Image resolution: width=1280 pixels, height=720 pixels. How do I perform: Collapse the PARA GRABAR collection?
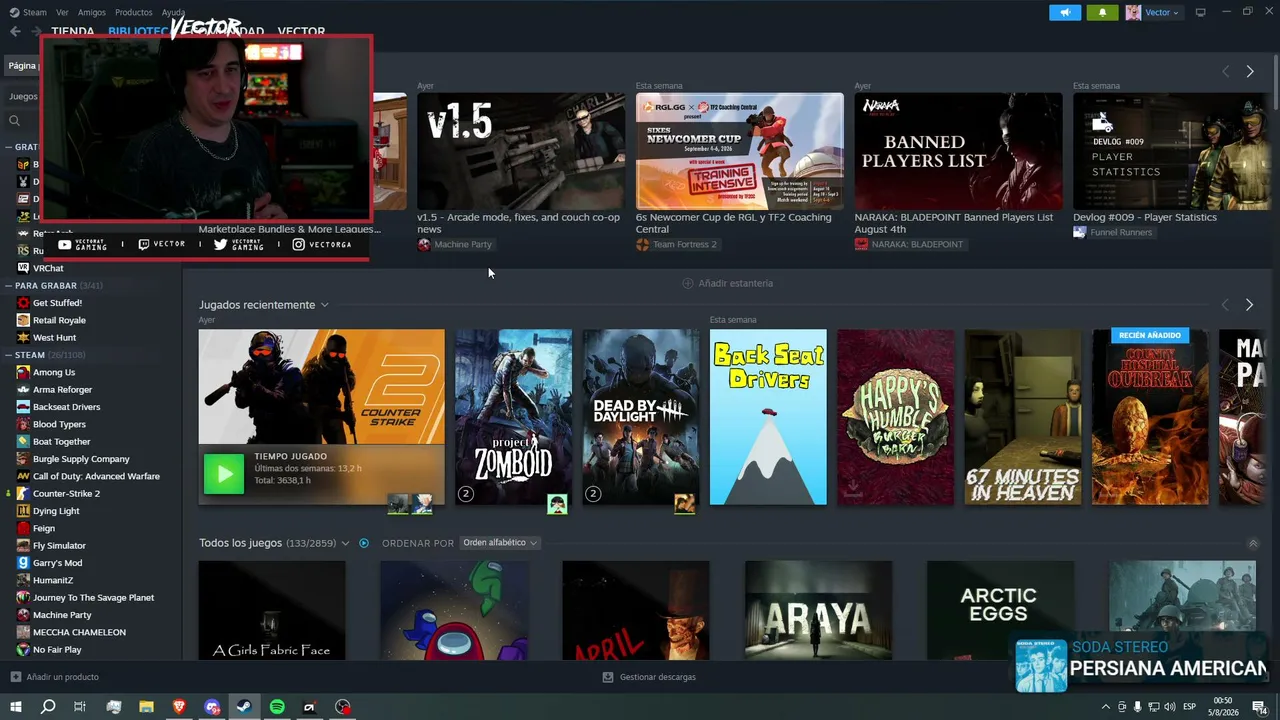coord(9,285)
